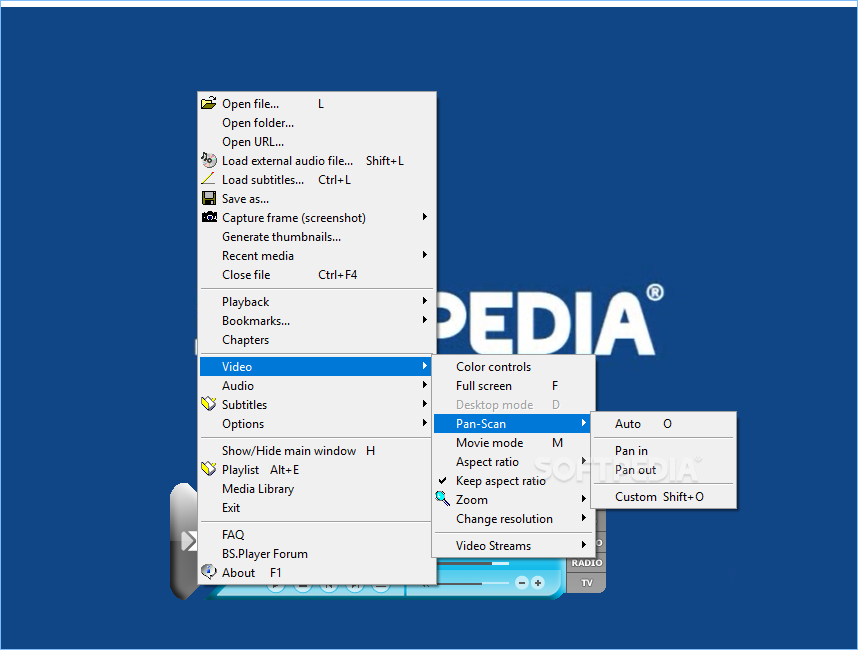Image resolution: width=858 pixels, height=650 pixels.
Task: Click the Open file folder icon
Action: point(208,103)
